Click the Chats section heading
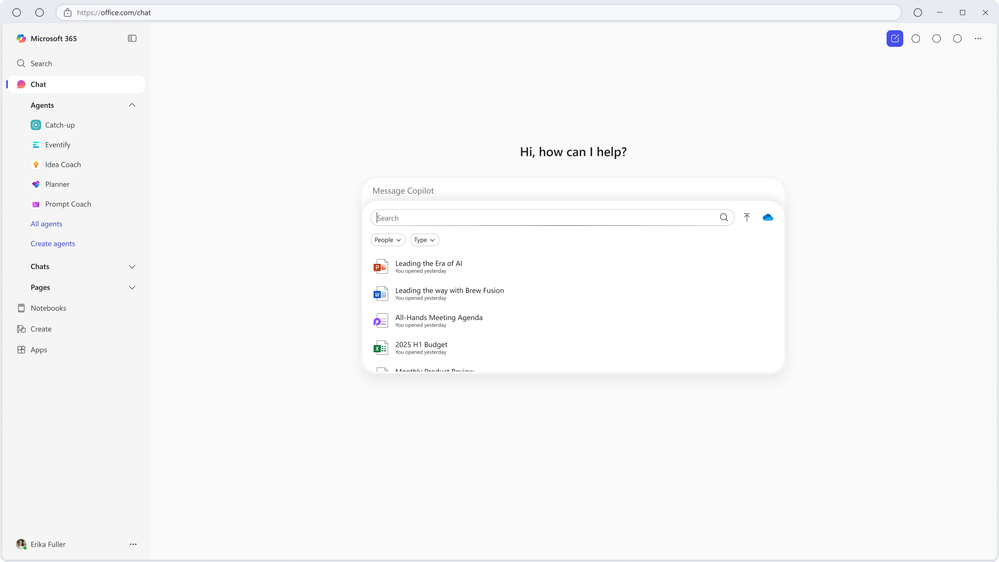999x562 pixels. coord(40,267)
